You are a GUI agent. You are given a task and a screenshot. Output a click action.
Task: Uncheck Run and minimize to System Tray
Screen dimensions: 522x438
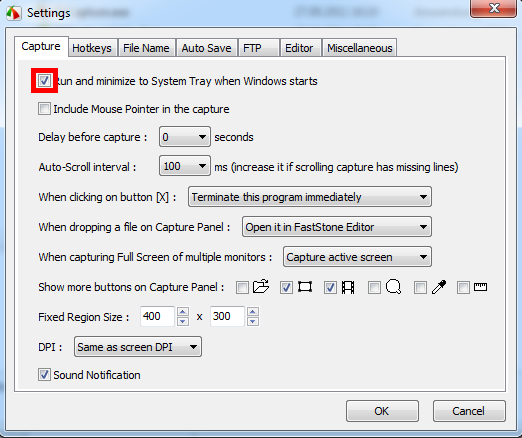pyautogui.click(x=44, y=80)
